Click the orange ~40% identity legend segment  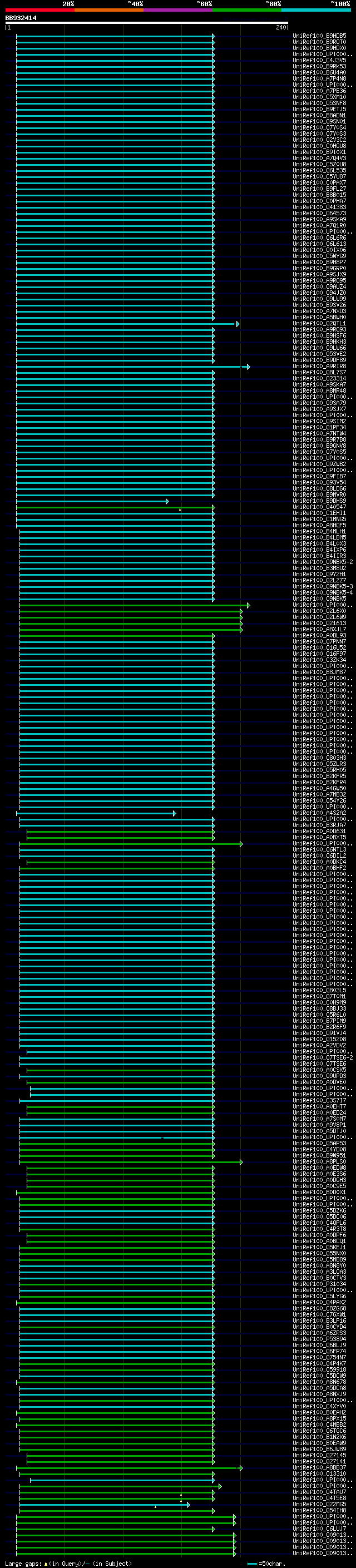tap(109, 10)
